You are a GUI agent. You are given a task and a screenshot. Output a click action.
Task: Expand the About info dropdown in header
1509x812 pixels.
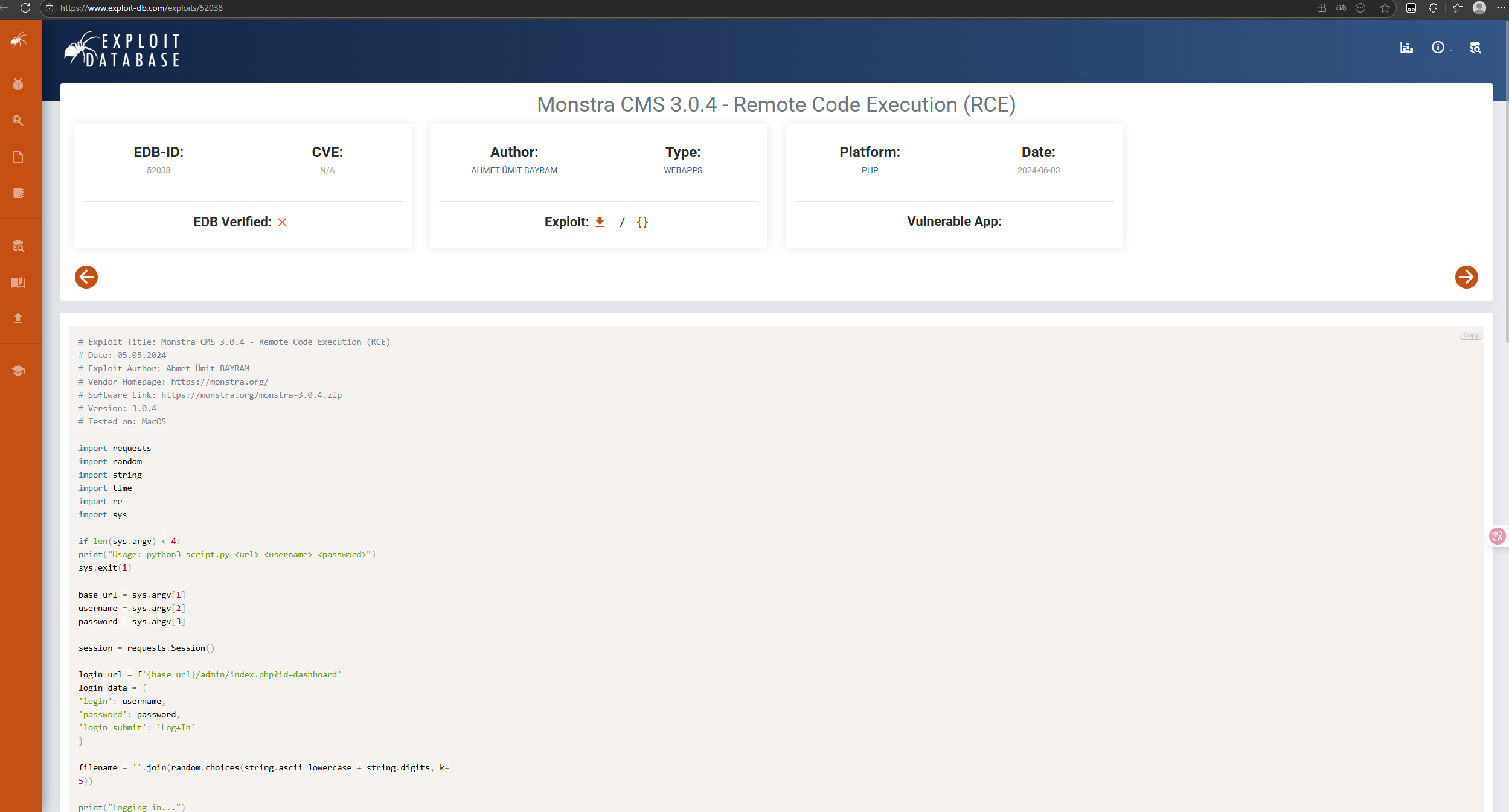(x=1440, y=48)
